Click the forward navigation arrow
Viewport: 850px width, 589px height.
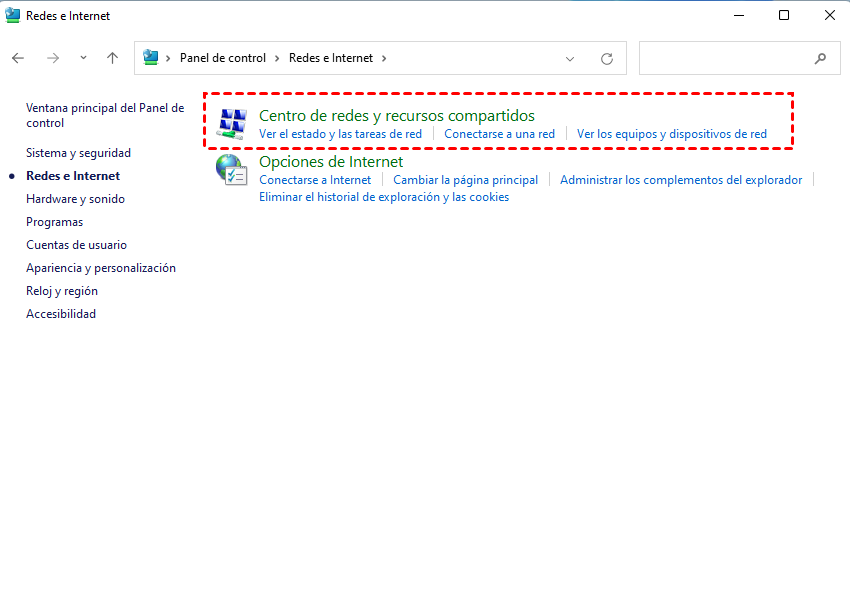point(53,58)
